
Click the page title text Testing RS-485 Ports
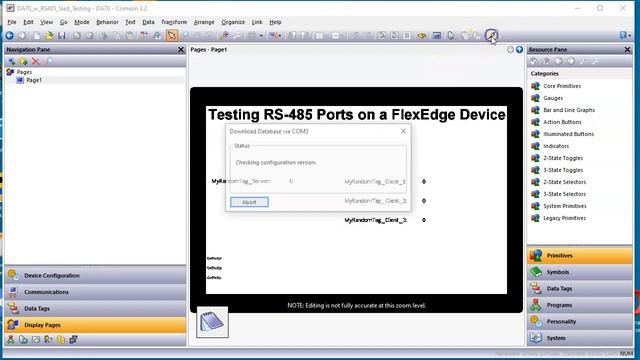tap(357, 115)
